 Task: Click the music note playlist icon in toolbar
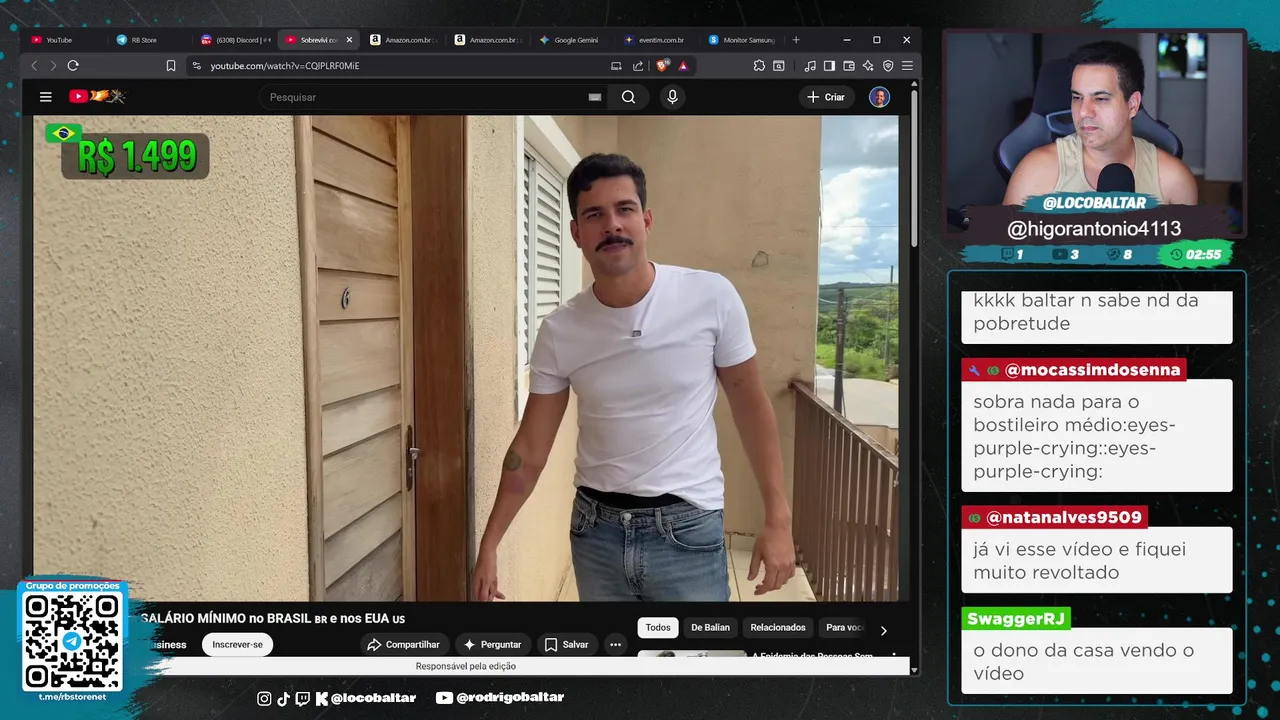click(810, 66)
